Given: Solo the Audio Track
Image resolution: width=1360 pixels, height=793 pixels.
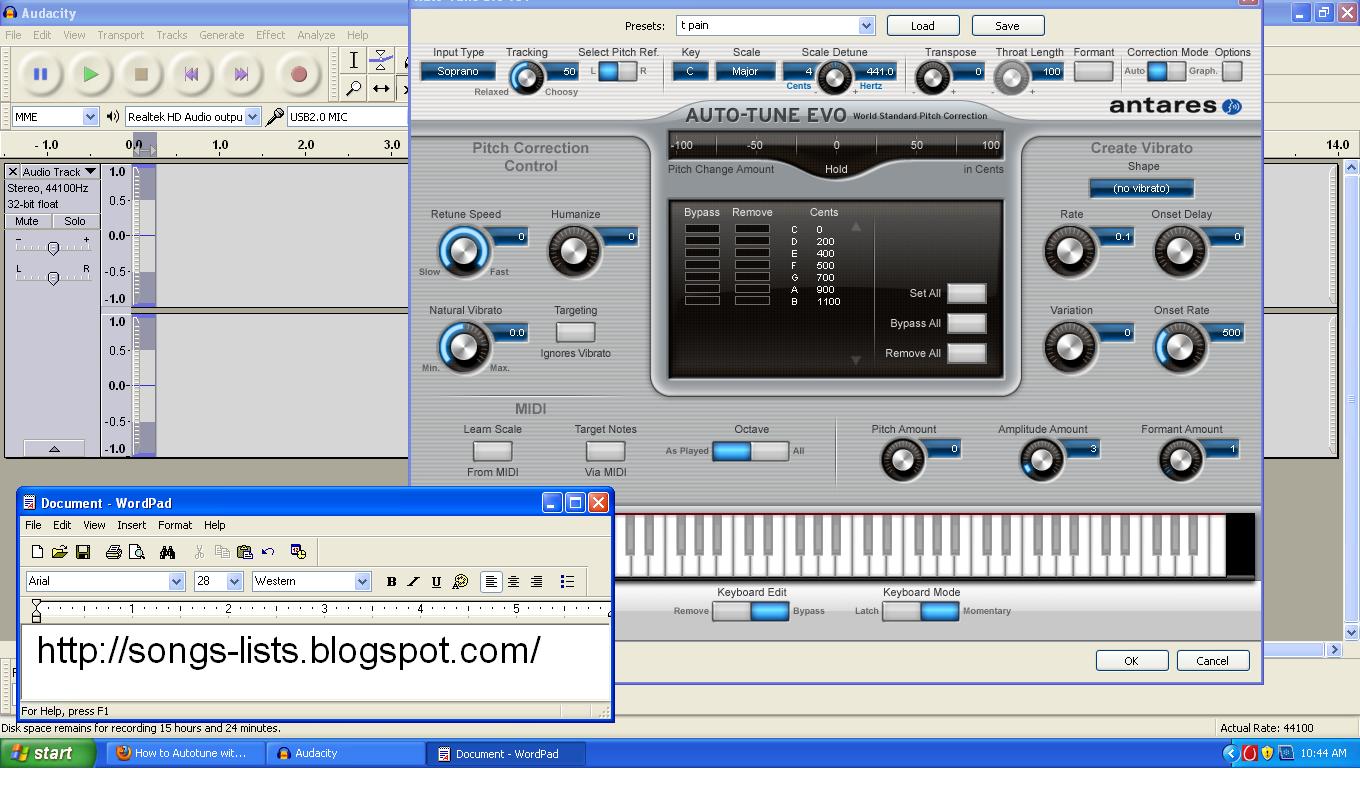Looking at the screenshot, I should [75, 221].
